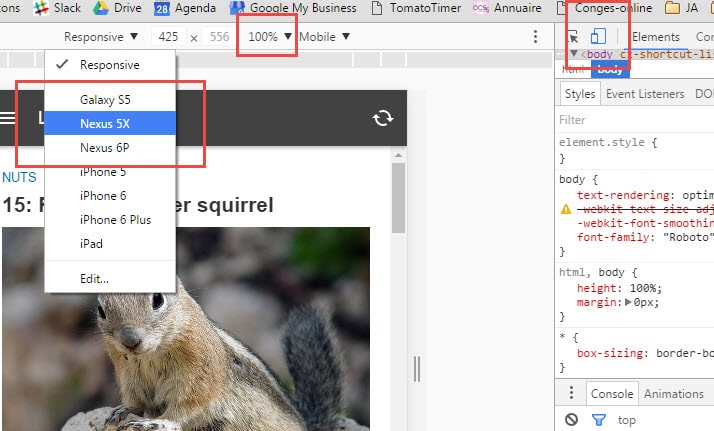The image size is (714, 431).
Task: Click the squirrel article headline
Action: pos(138,205)
